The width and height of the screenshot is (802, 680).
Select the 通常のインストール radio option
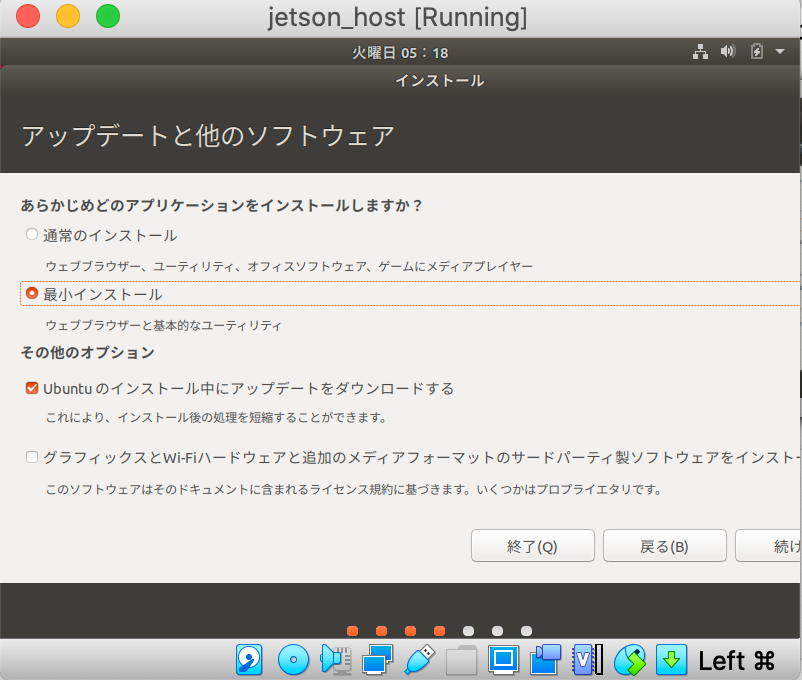point(32,235)
